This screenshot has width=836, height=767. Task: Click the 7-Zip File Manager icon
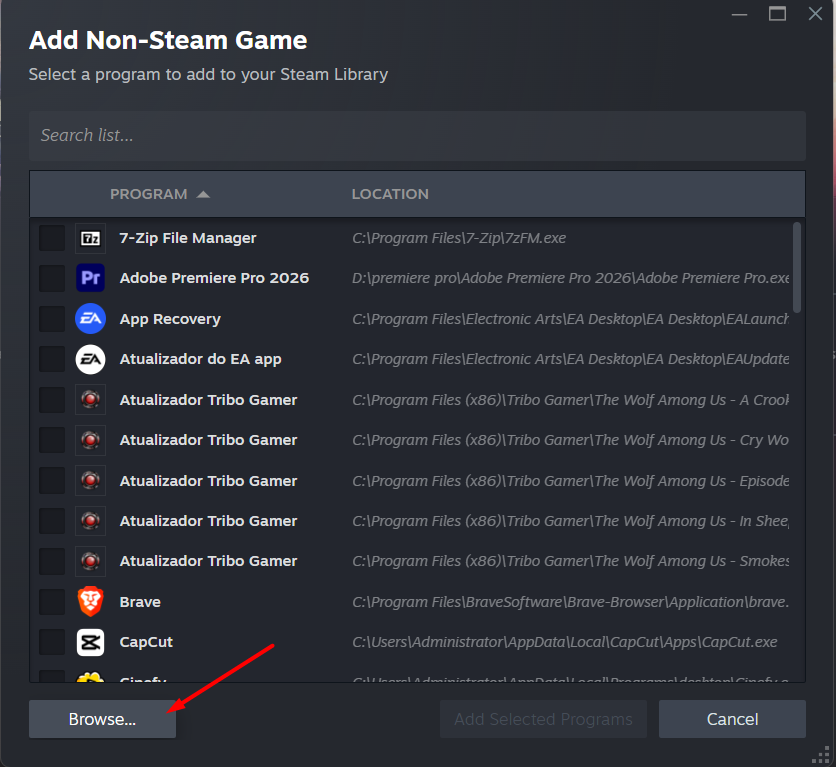(x=90, y=238)
